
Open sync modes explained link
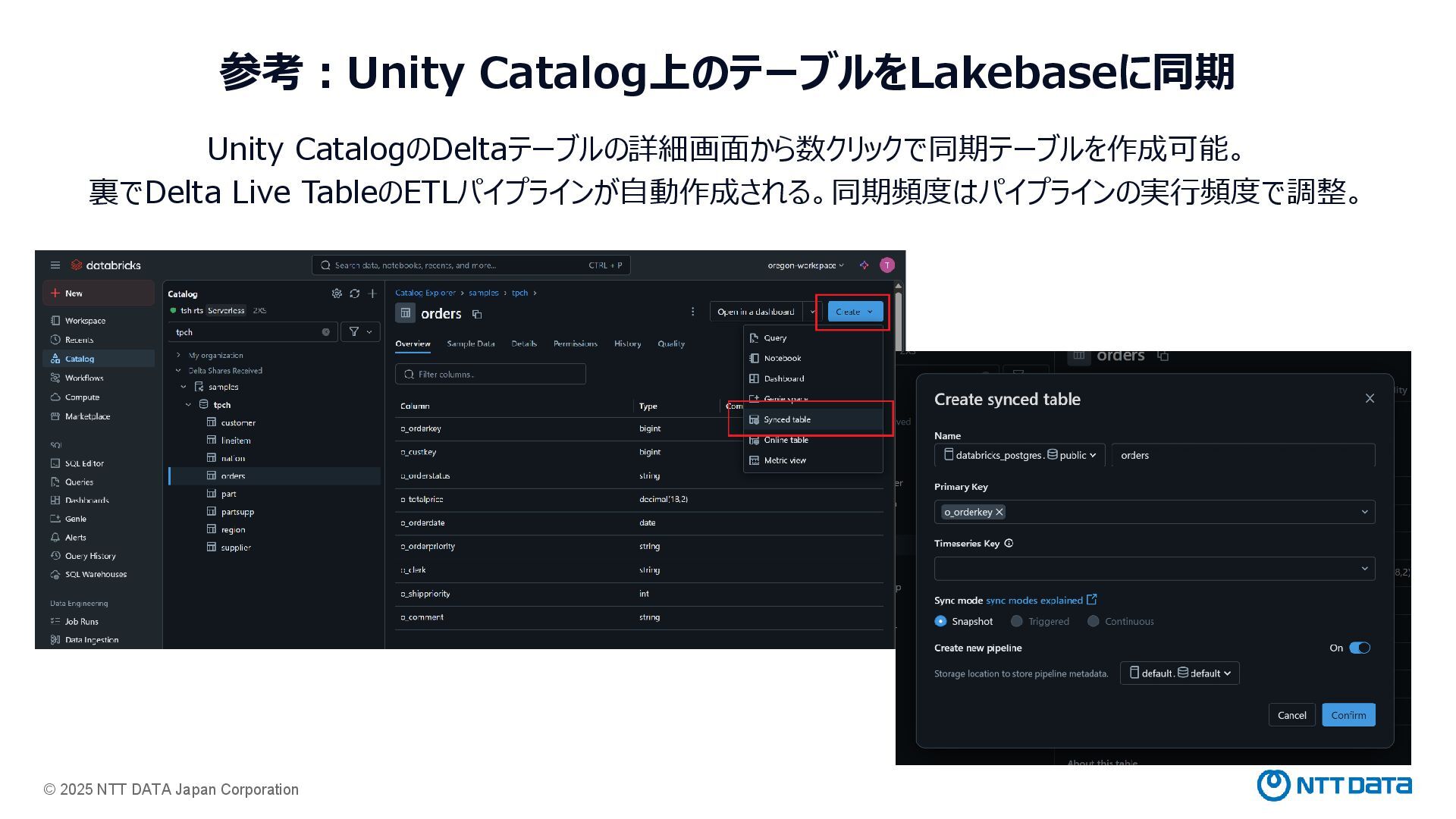pos(1041,600)
